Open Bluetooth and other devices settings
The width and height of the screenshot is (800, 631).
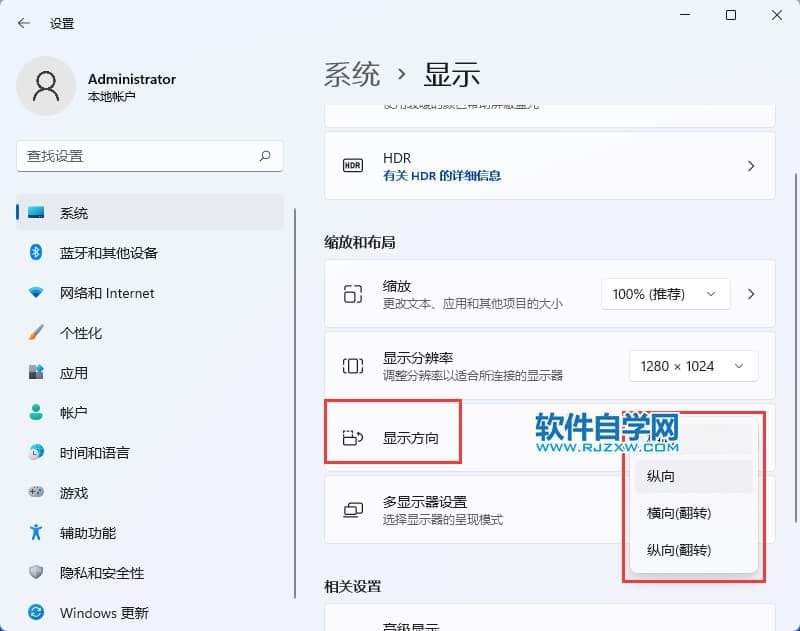[x=108, y=253]
